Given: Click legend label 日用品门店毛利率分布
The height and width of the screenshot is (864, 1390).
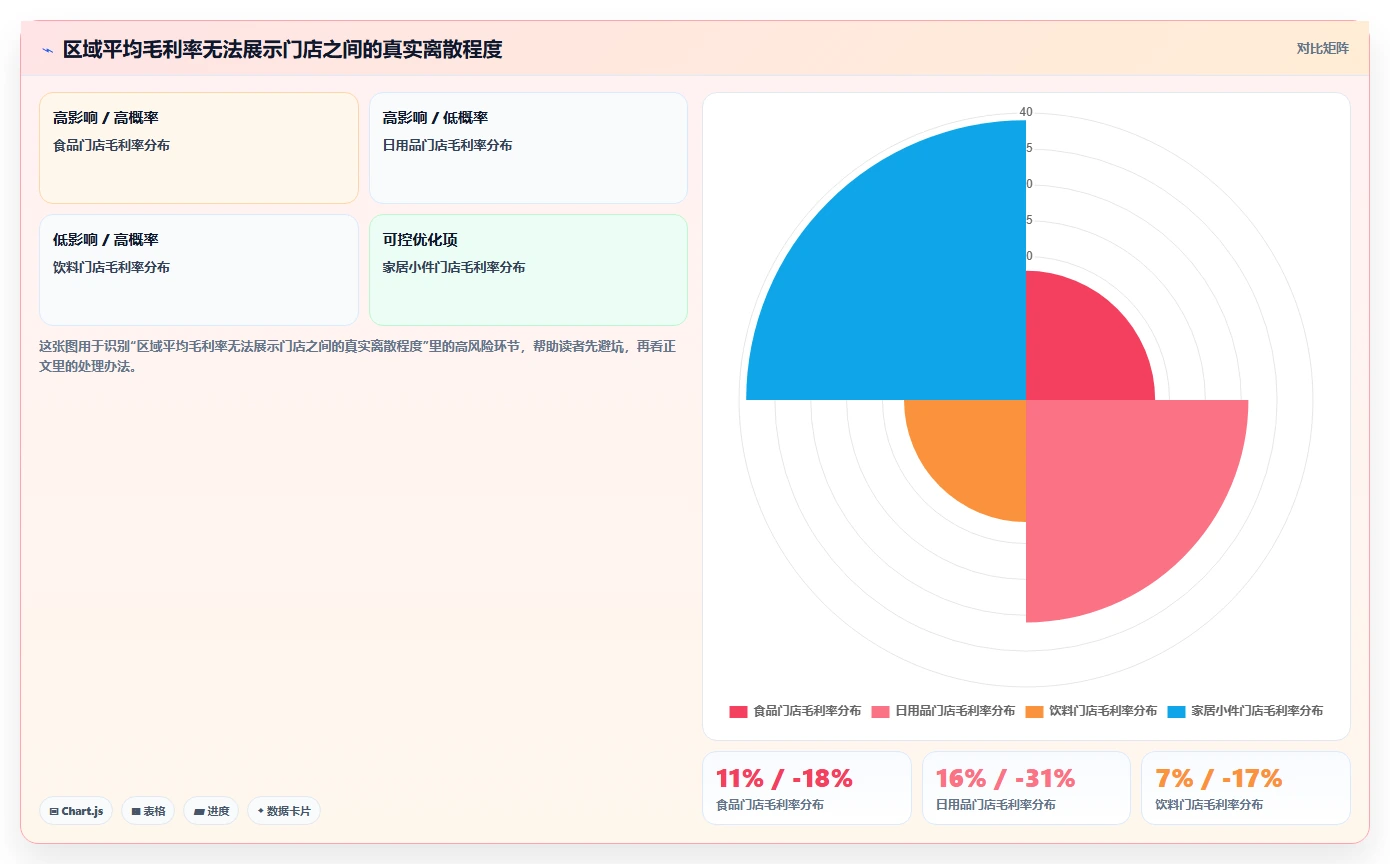Looking at the screenshot, I should click(x=955, y=711).
